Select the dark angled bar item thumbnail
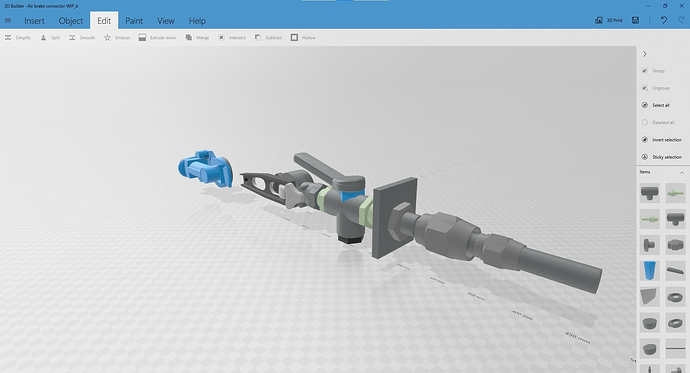690x373 pixels. [x=675, y=271]
